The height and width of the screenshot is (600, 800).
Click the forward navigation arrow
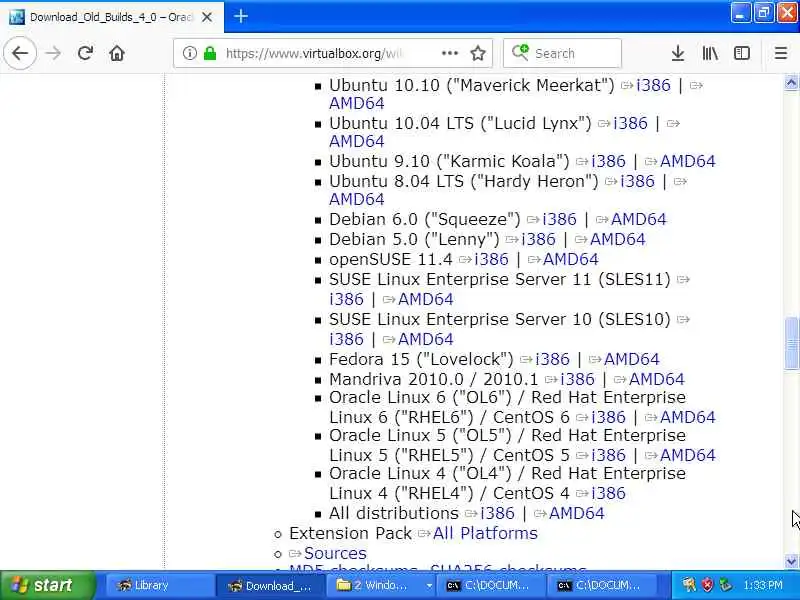click(x=53, y=53)
